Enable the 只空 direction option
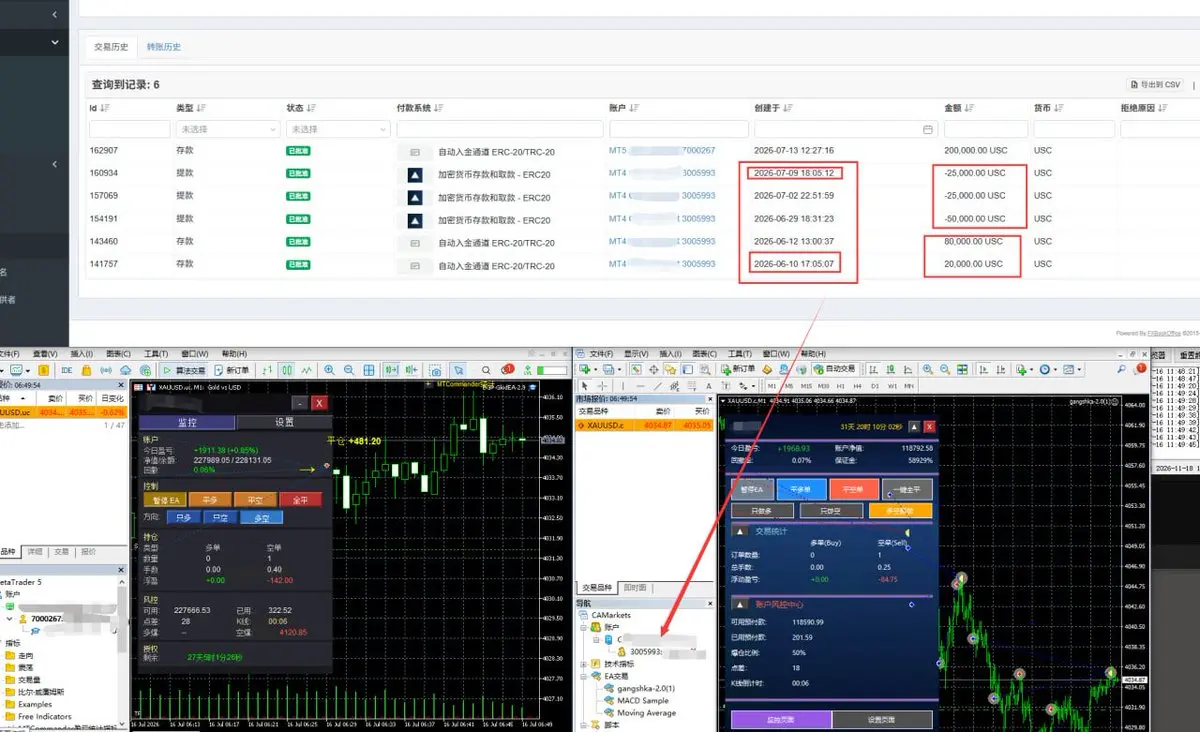The height and width of the screenshot is (732, 1200). click(x=219, y=517)
